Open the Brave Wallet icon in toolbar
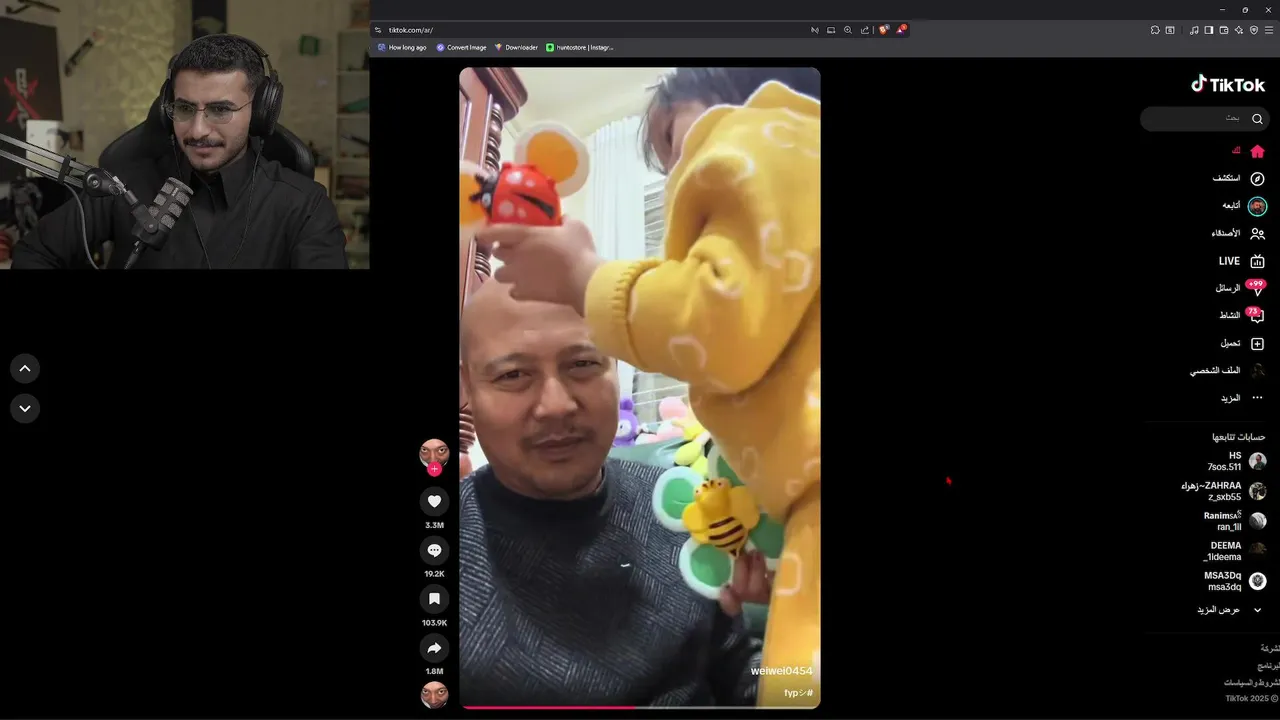This screenshot has height=720, width=1280. (x=1224, y=30)
